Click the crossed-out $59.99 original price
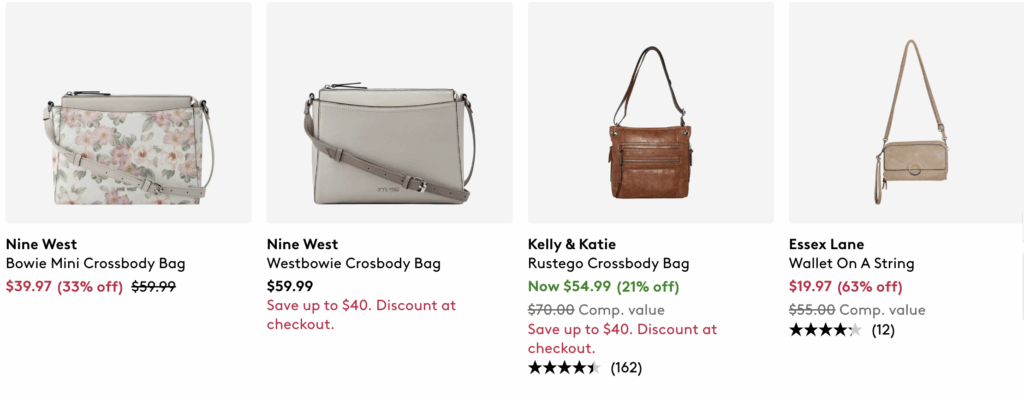This screenshot has height=395, width=1024. (x=153, y=287)
